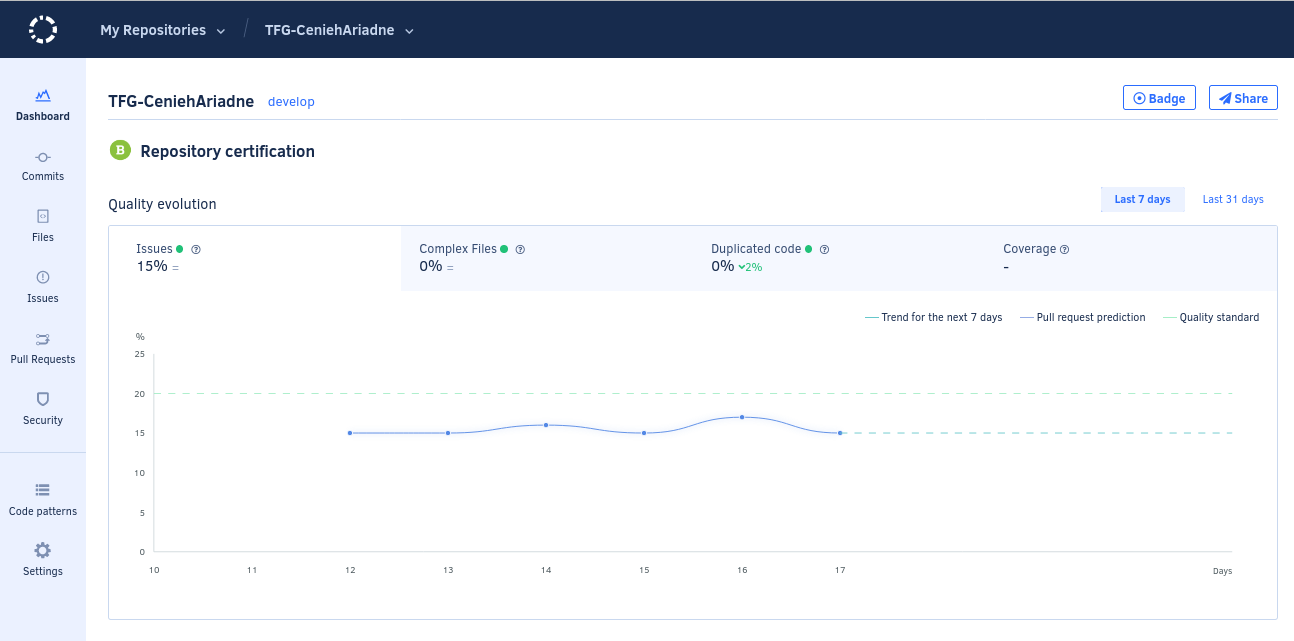Select the Complex Files metric tab
The image size is (1294, 641).
547,258
